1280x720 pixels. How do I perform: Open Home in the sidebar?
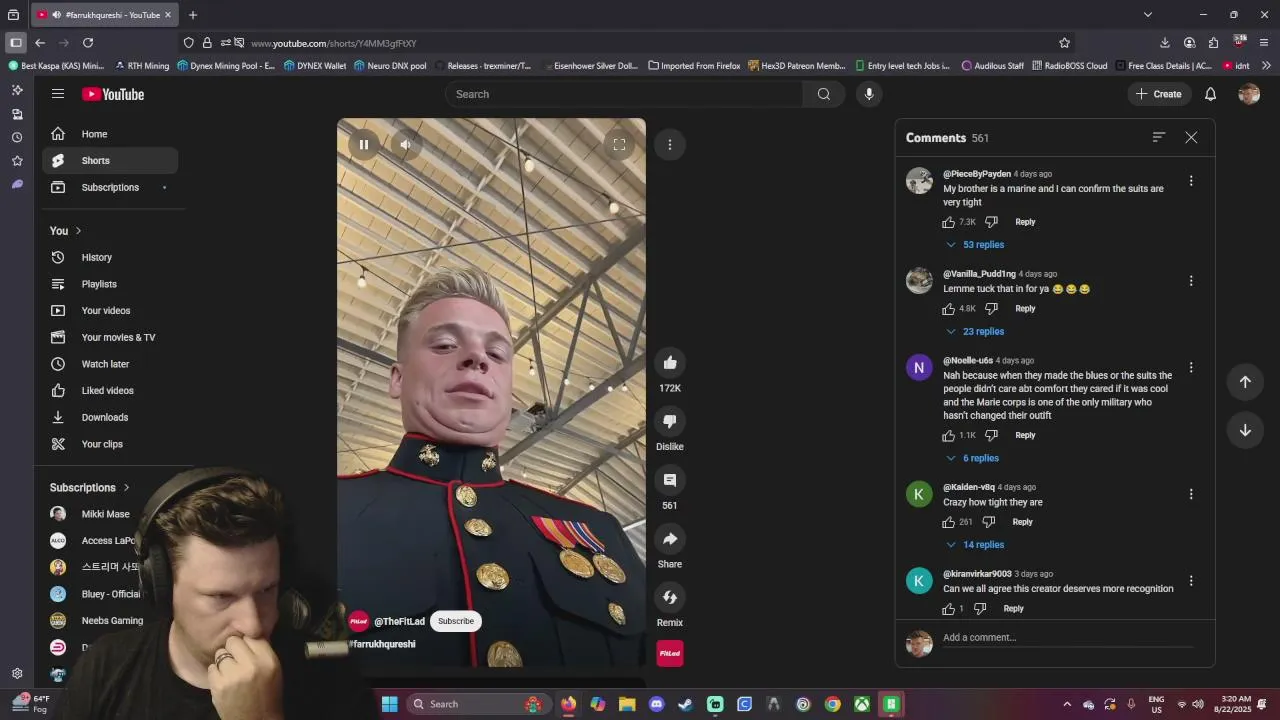[x=110, y=134]
